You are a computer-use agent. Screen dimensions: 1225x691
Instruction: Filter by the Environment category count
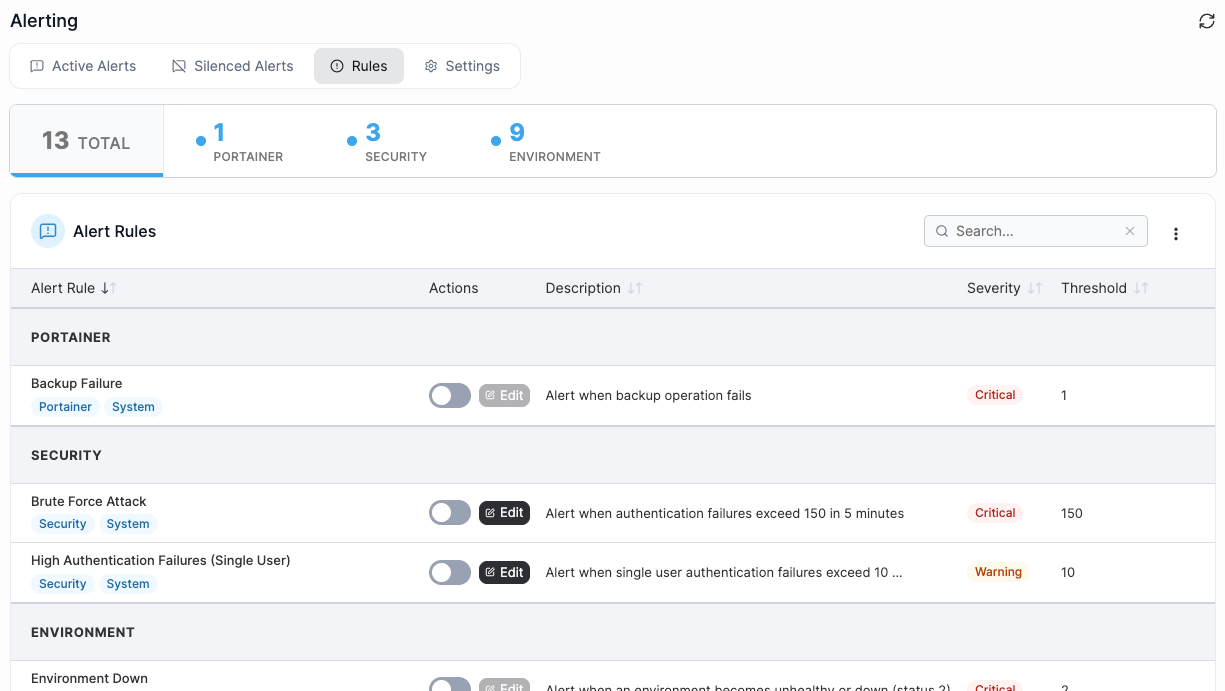coord(546,141)
